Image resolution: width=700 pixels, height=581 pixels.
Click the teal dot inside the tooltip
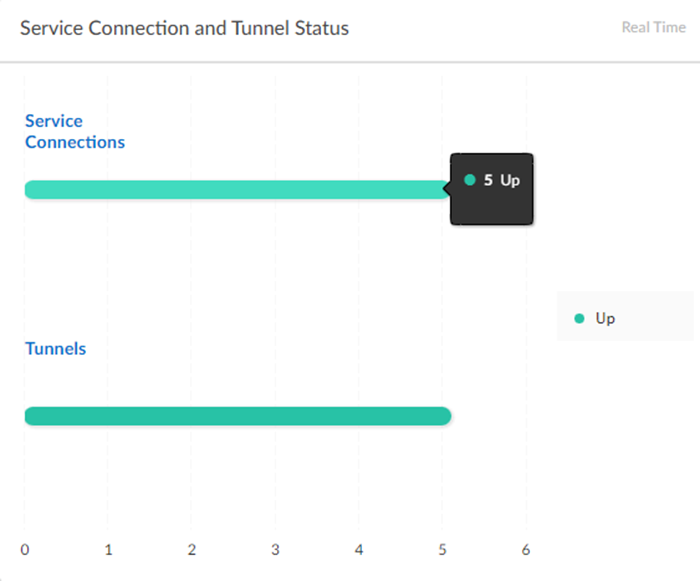[470, 181]
